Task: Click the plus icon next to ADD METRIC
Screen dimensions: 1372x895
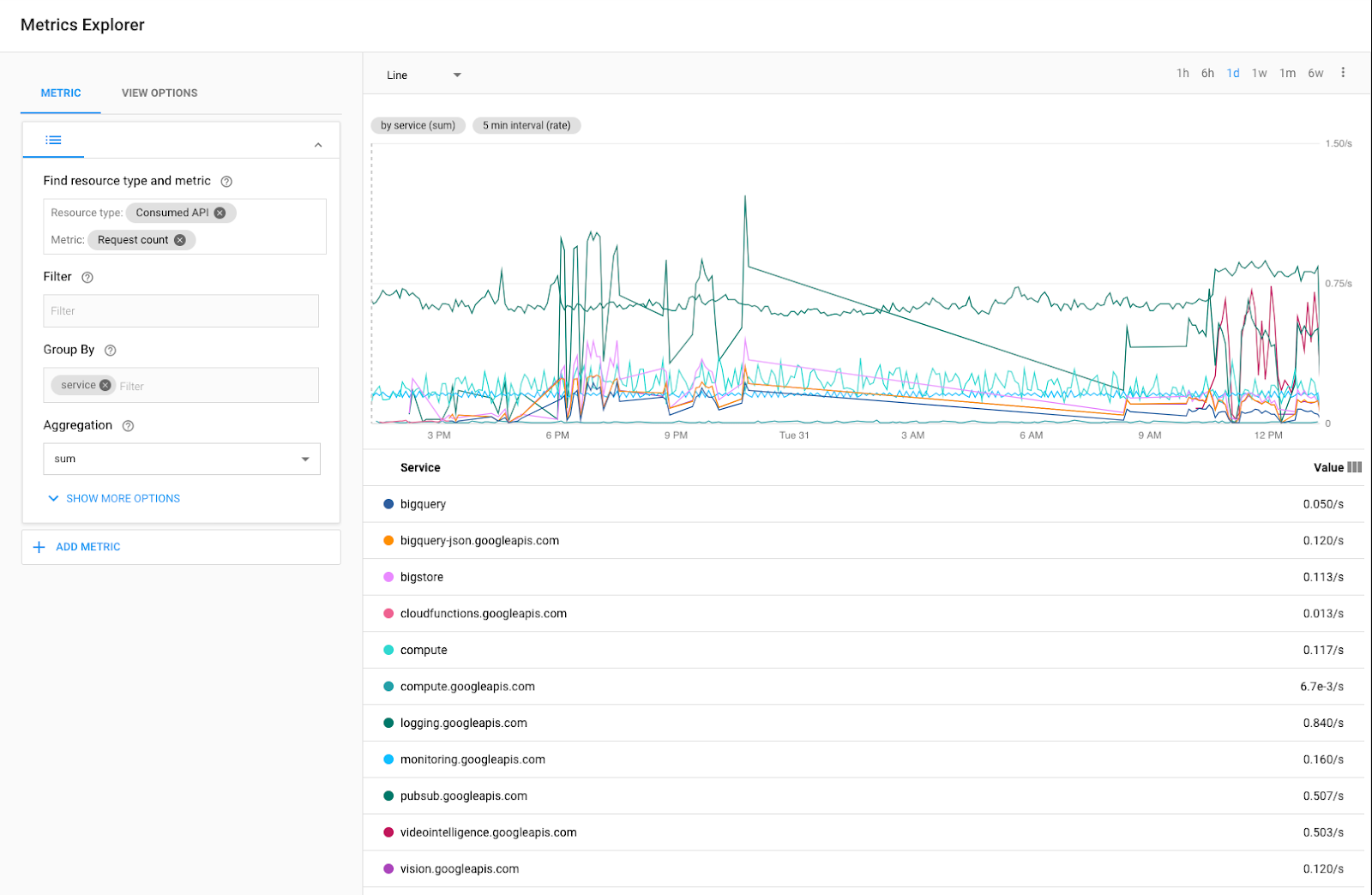Action: 39,547
